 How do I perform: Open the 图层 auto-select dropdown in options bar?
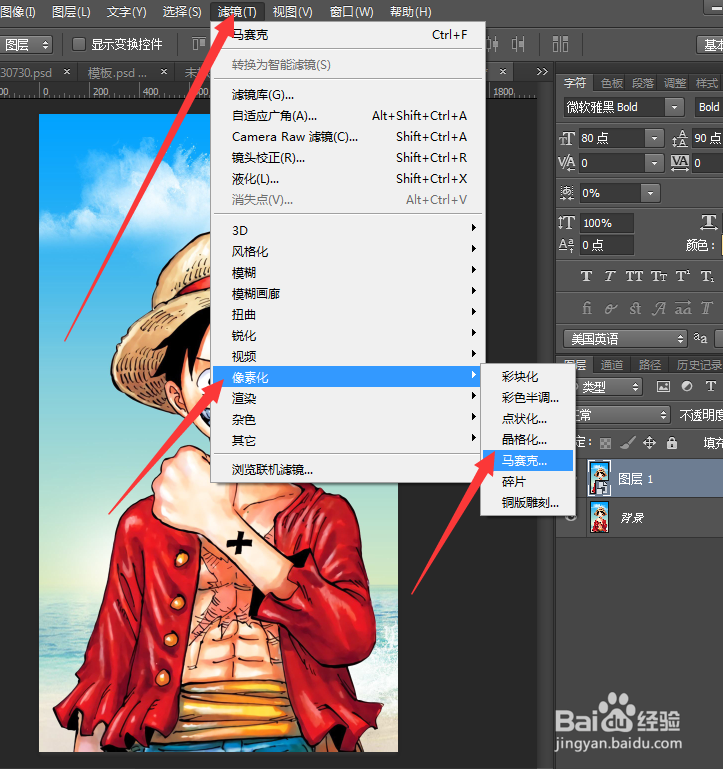coord(26,45)
